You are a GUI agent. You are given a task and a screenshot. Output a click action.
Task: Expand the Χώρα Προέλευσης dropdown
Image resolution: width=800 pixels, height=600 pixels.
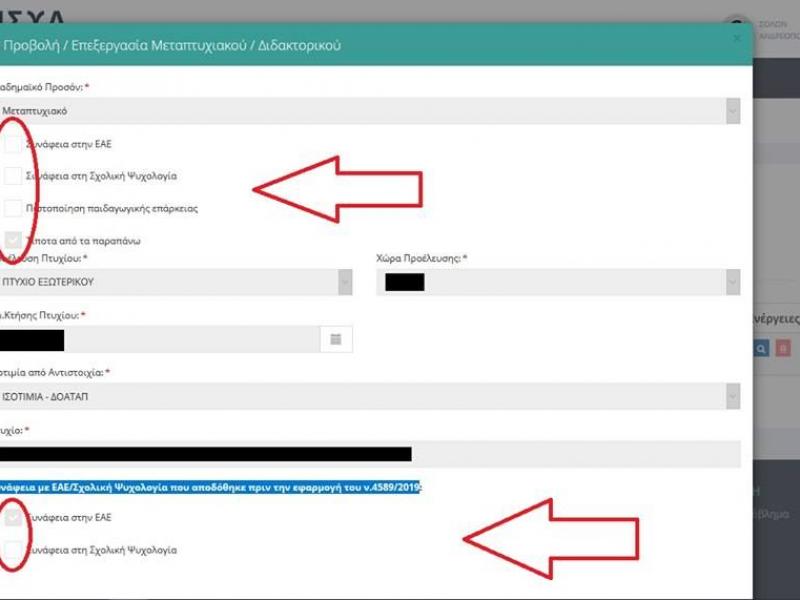558,282
